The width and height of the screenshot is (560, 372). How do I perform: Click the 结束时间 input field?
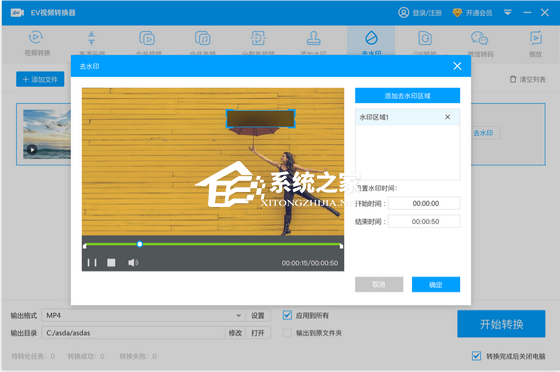click(424, 221)
